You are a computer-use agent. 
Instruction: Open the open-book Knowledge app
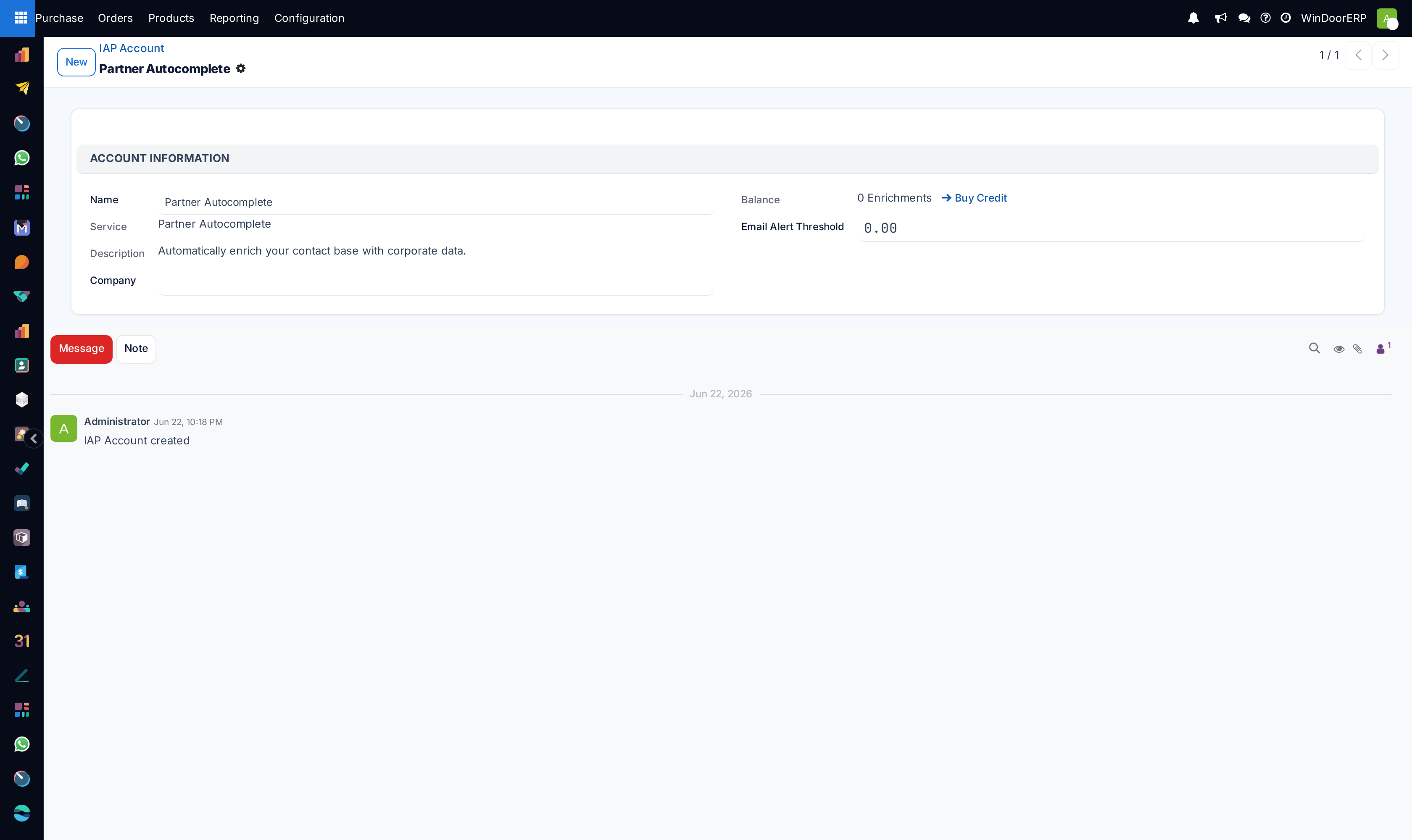click(x=21, y=503)
